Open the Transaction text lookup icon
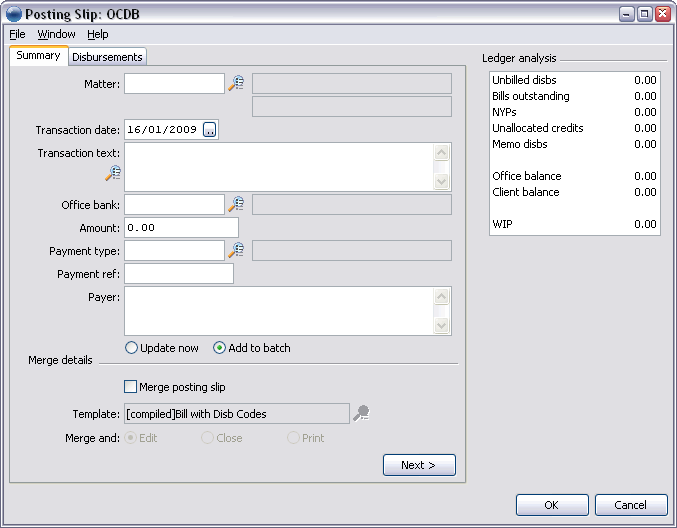This screenshot has height=528, width=677. point(113,173)
